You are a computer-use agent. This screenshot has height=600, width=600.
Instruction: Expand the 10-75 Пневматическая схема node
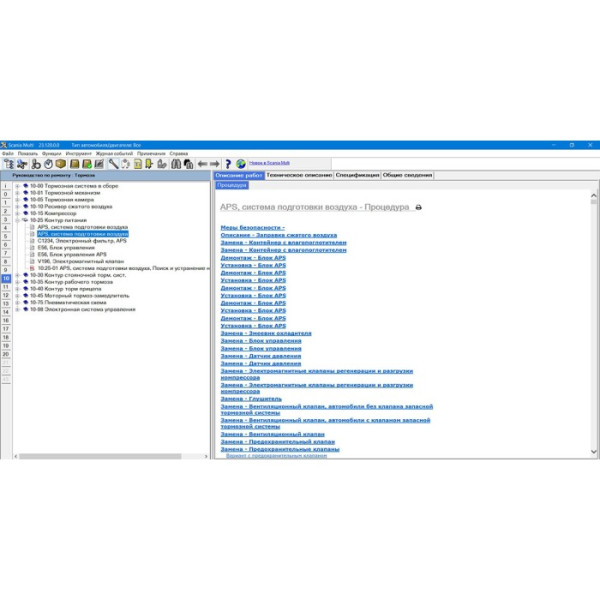(17, 302)
